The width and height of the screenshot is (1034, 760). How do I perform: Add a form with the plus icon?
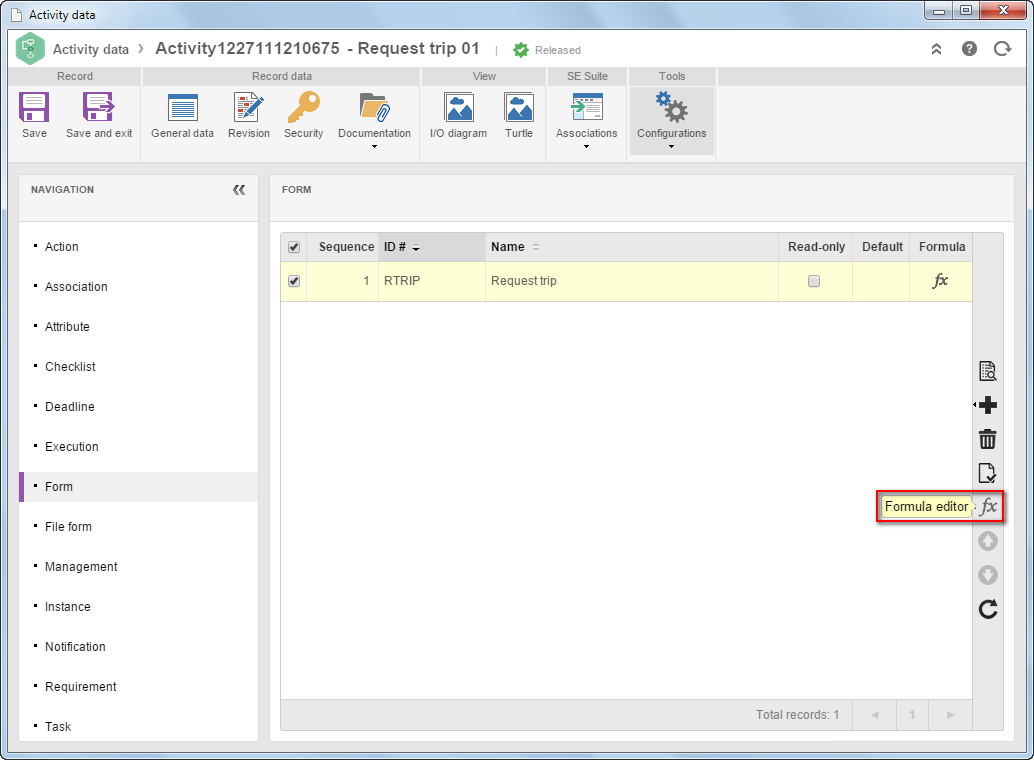tap(987, 405)
